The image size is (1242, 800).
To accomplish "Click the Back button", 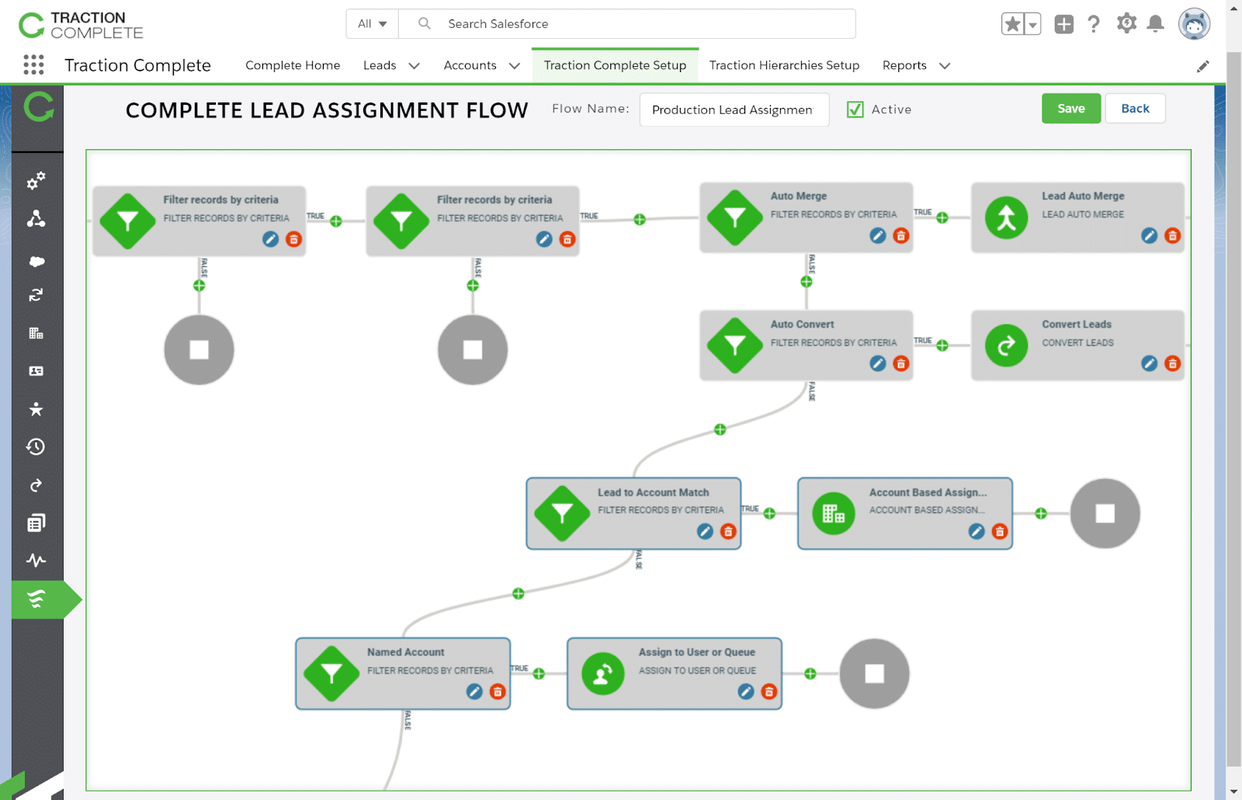I will (1135, 108).
